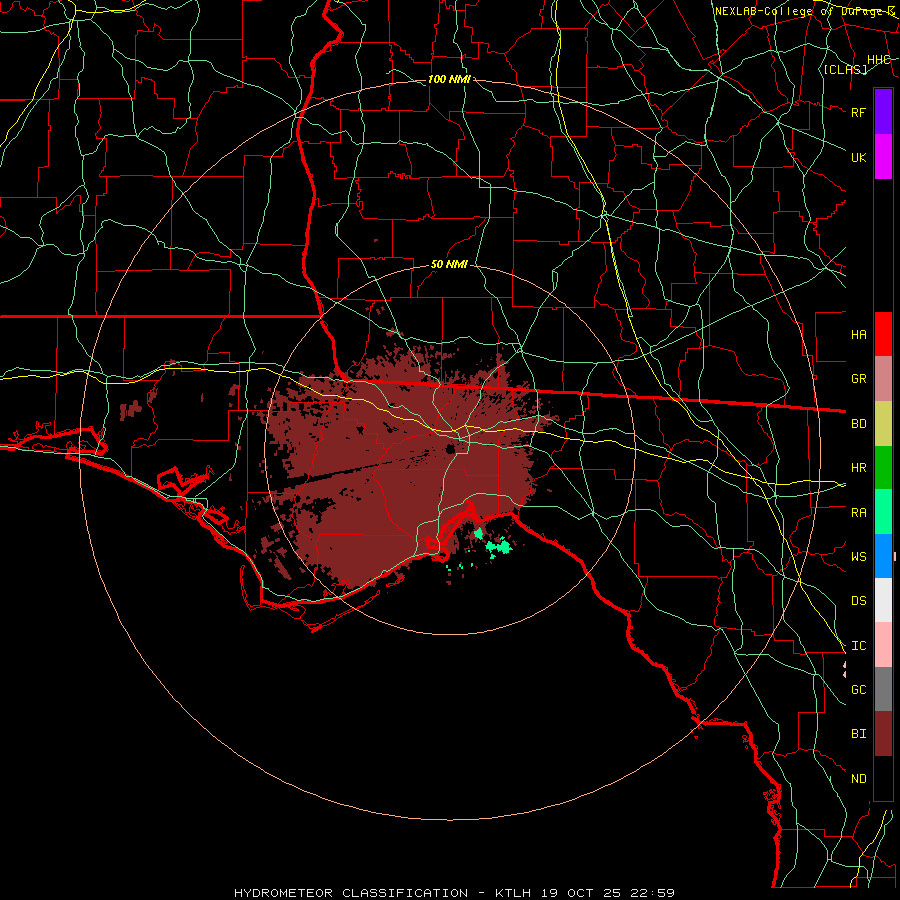Click the HA red legend swatch

(x=883, y=334)
